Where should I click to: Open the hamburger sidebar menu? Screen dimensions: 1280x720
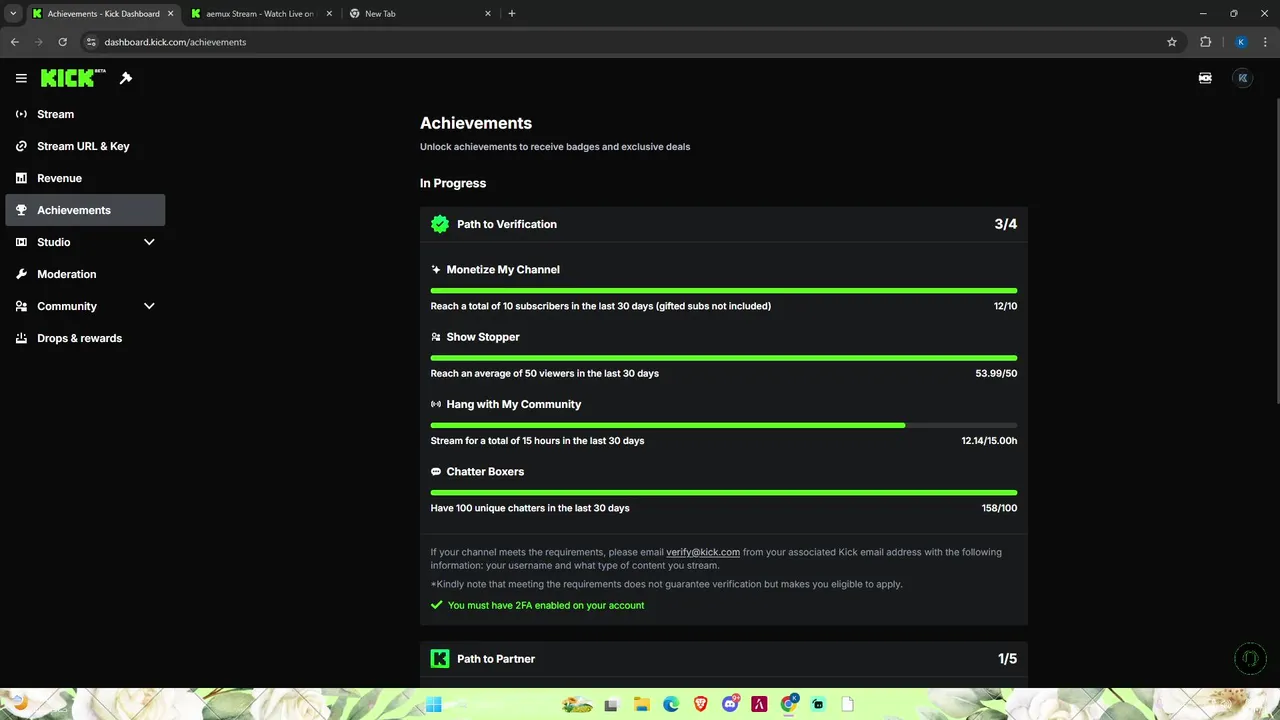point(21,78)
